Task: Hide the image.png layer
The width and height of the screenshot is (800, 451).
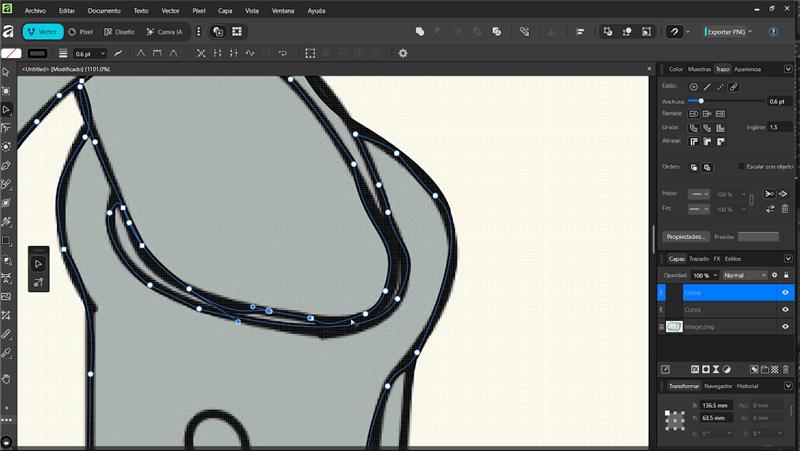Action: 785,327
